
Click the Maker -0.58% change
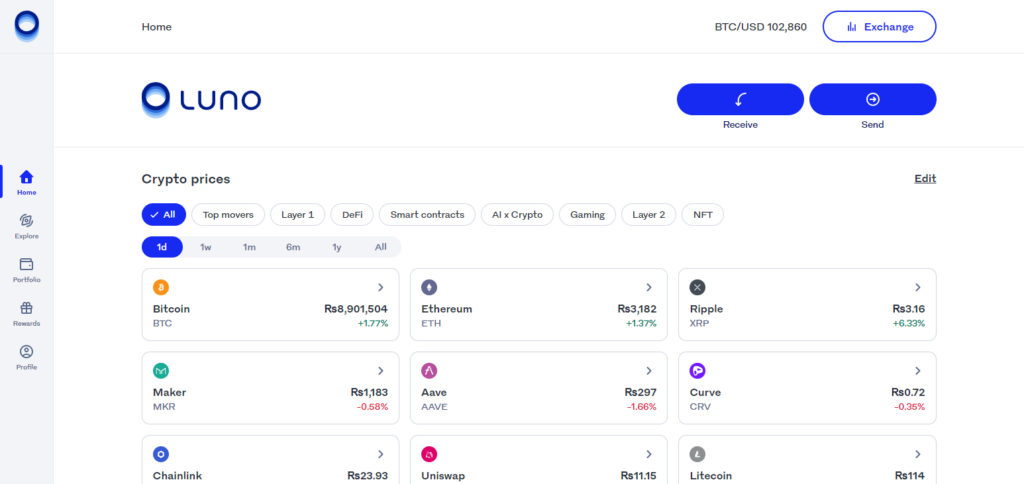(372, 407)
